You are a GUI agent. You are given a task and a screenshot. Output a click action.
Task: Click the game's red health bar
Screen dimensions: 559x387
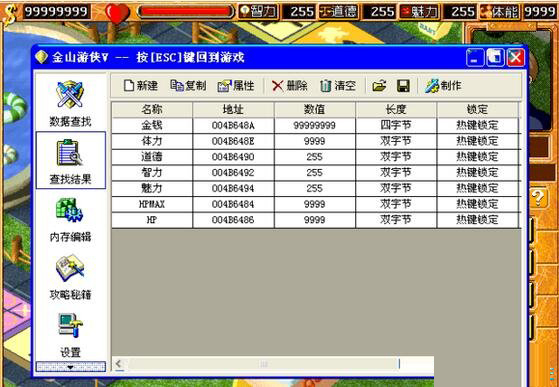pos(185,11)
